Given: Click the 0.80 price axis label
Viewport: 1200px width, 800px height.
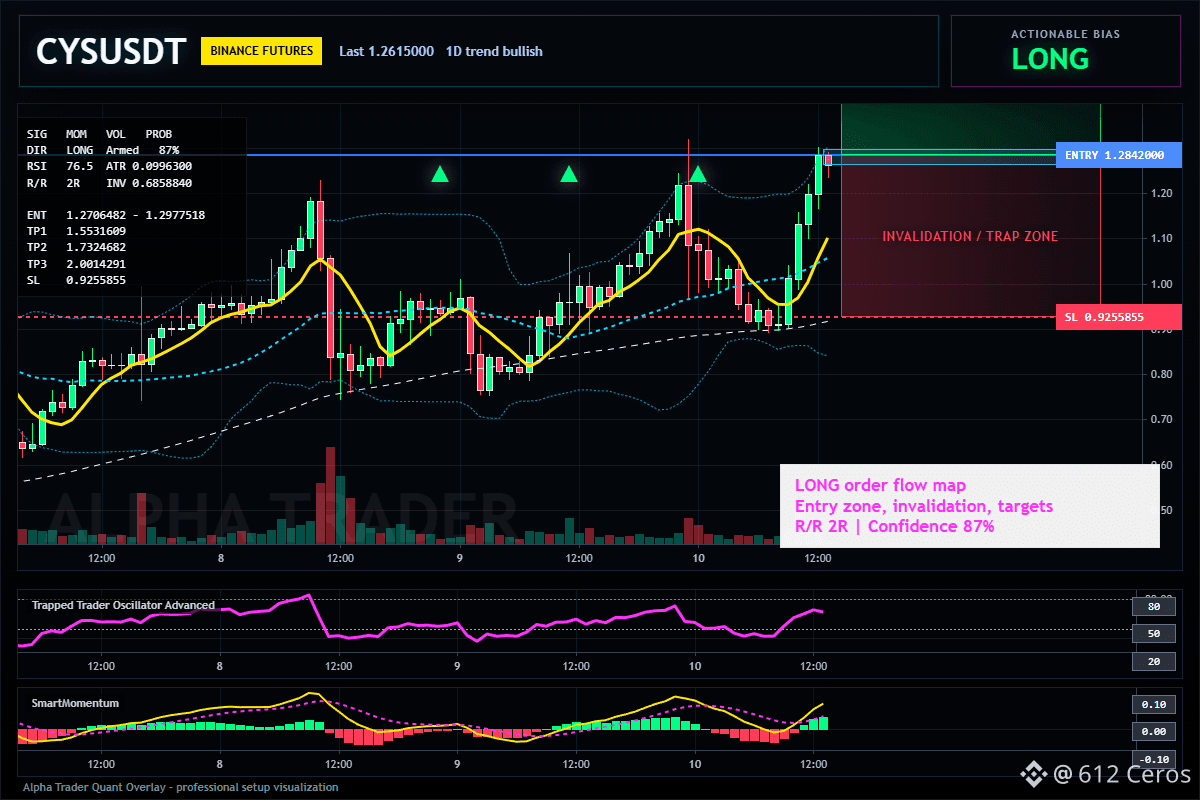Looking at the screenshot, I should [x=1160, y=374].
